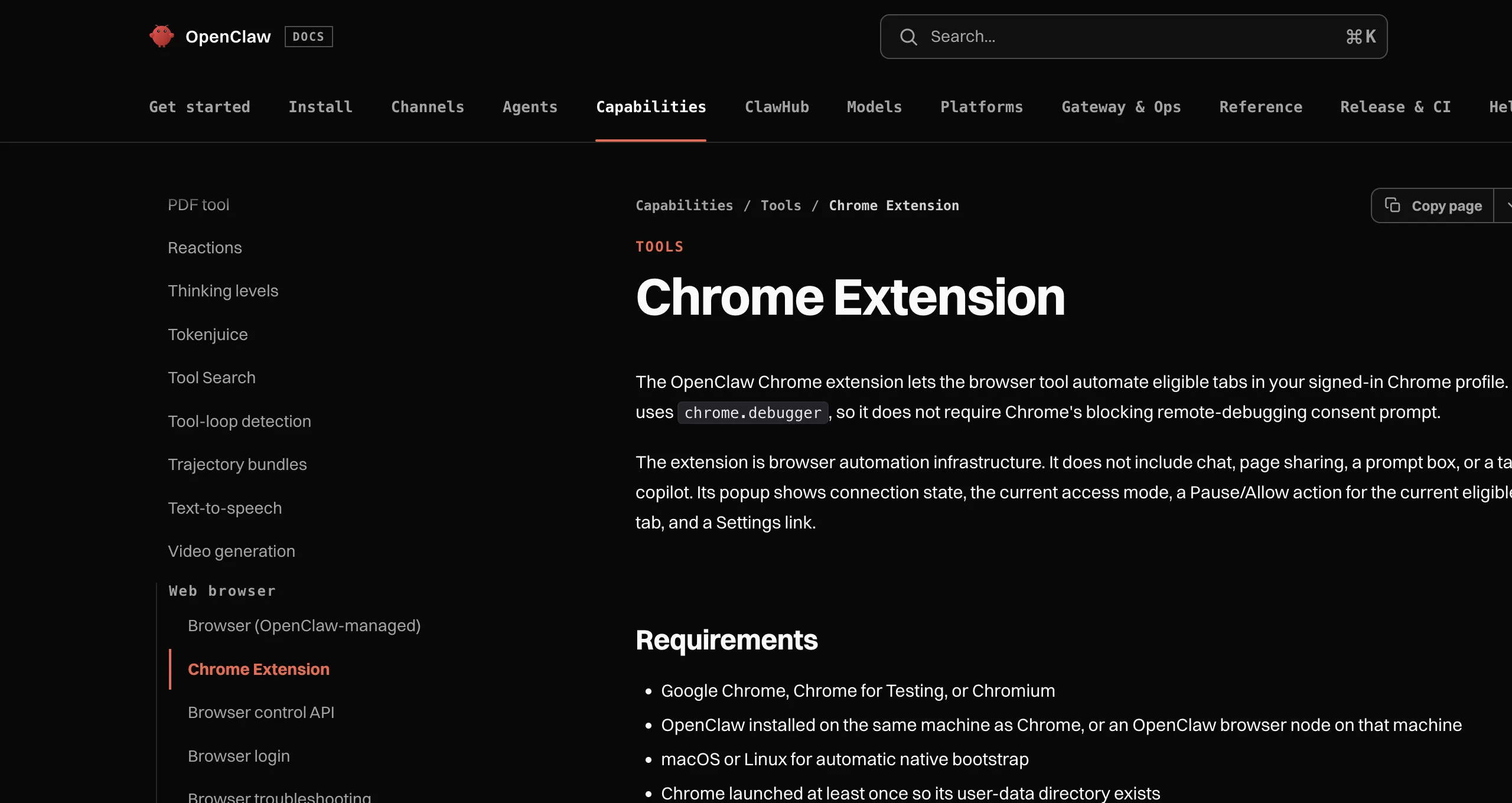Select the Agents tab
The width and height of the screenshot is (1512, 803).
tap(530, 107)
